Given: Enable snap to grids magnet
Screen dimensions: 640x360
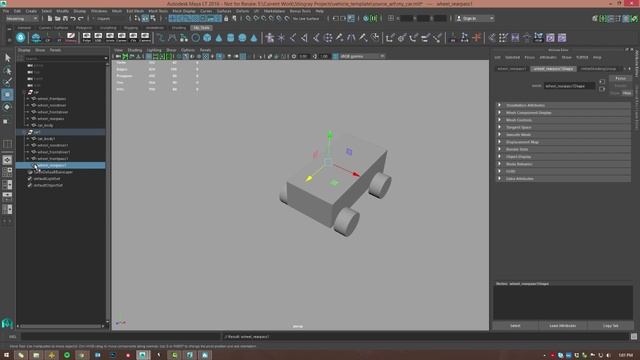Looking at the screenshot, I should point(248,18).
